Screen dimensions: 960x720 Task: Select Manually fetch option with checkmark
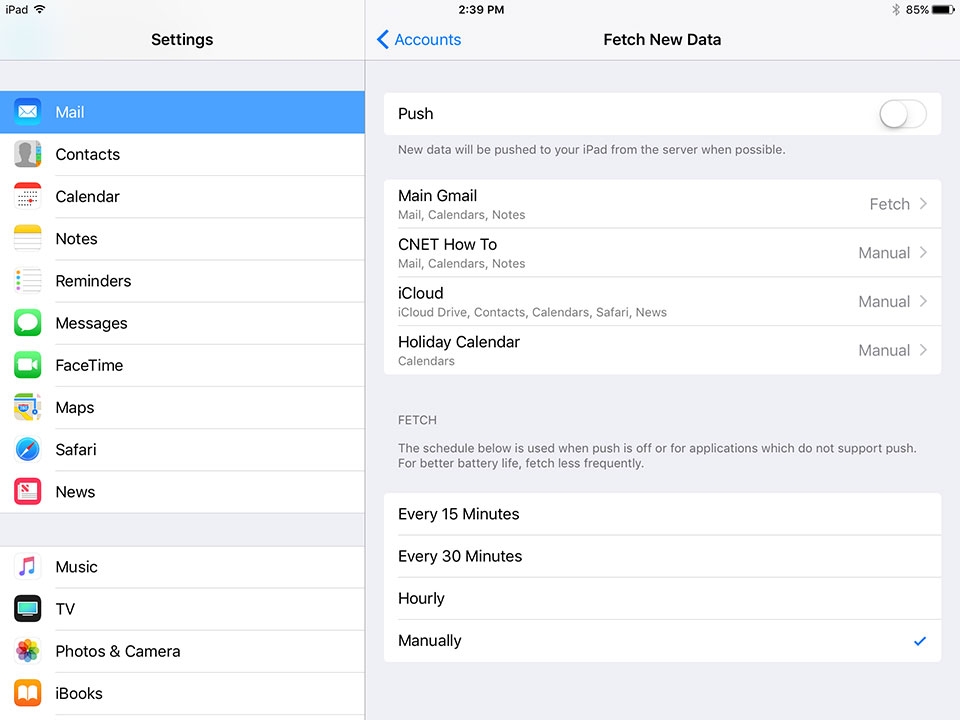[x=662, y=640]
